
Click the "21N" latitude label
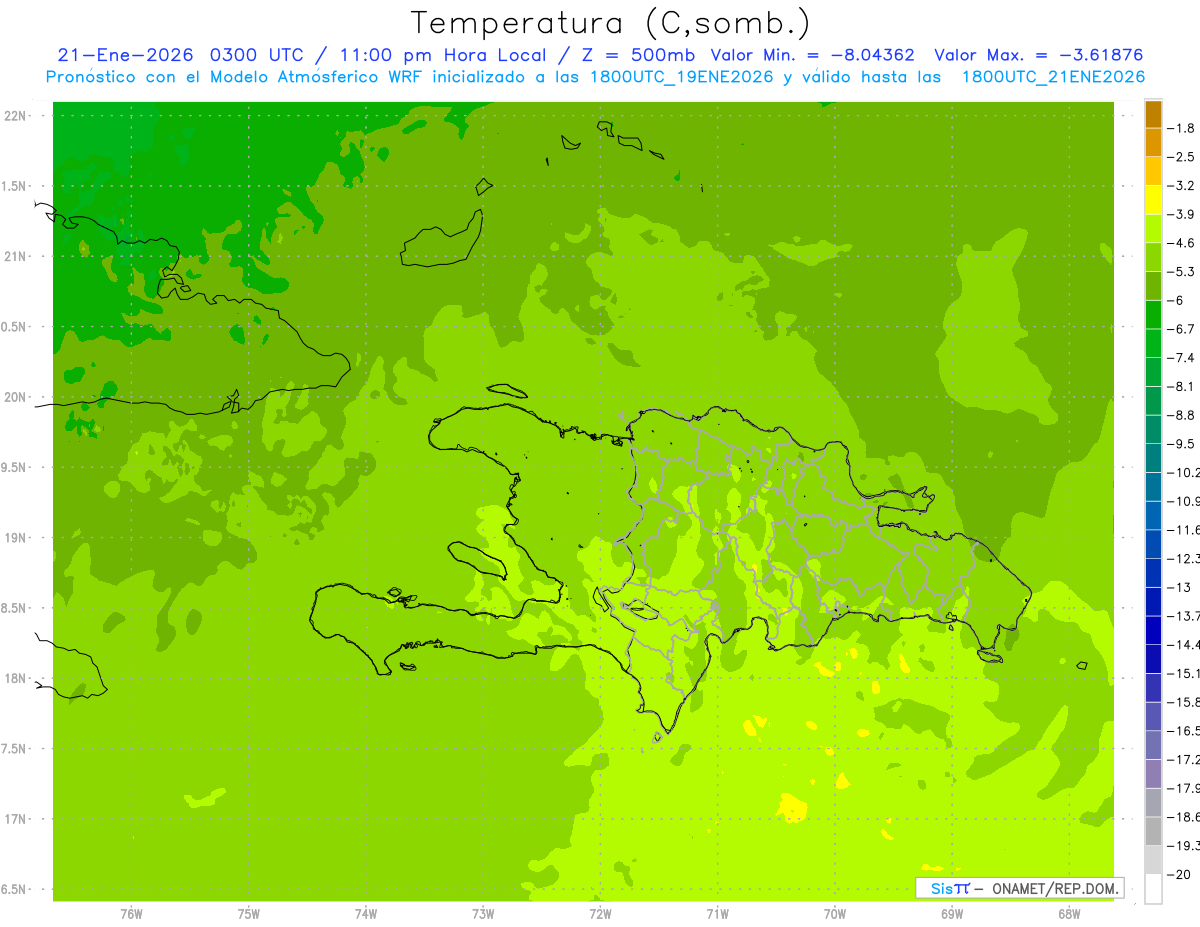(16, 256)
